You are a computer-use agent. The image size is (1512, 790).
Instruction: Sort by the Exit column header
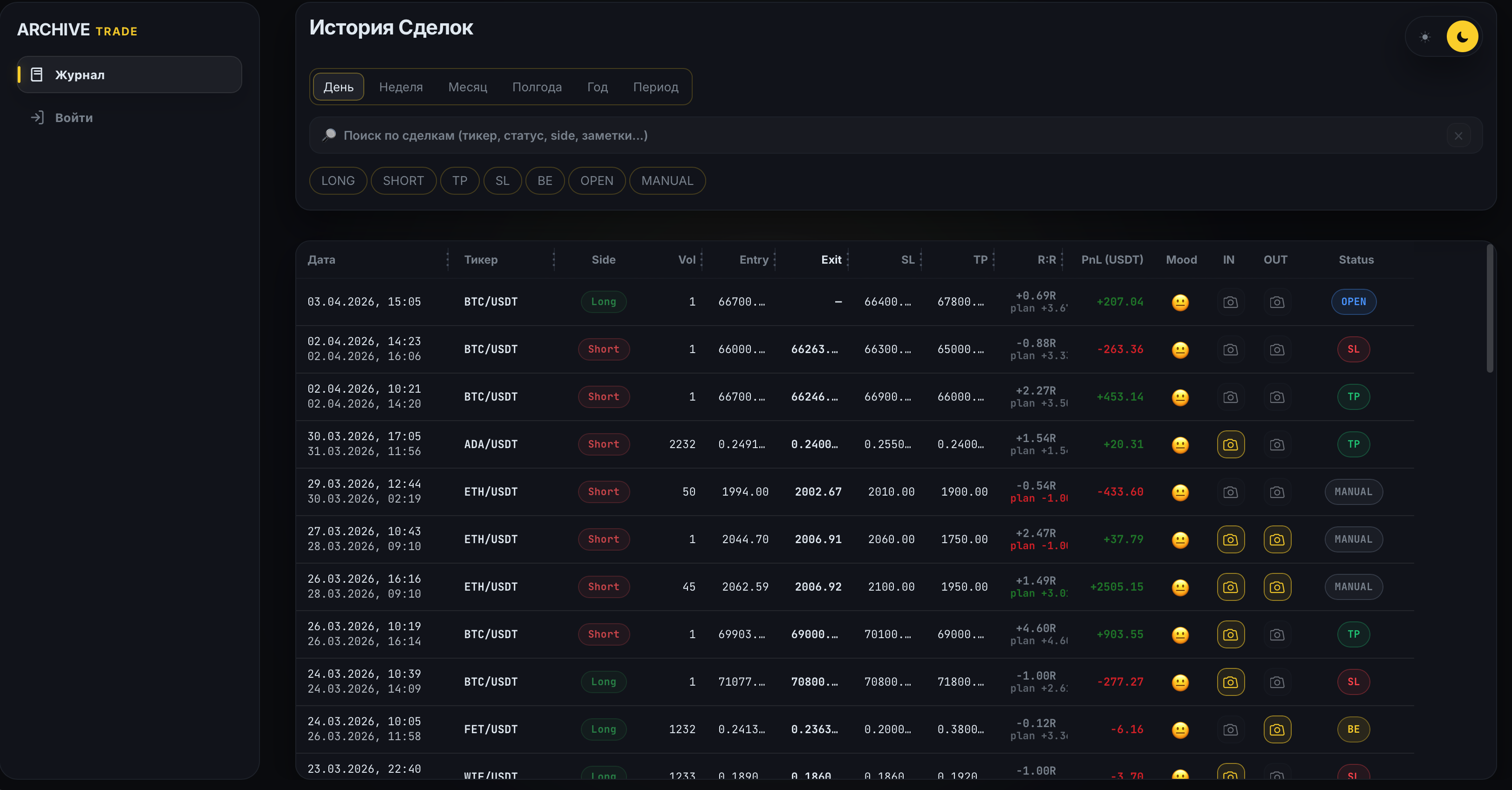(831, 259)
